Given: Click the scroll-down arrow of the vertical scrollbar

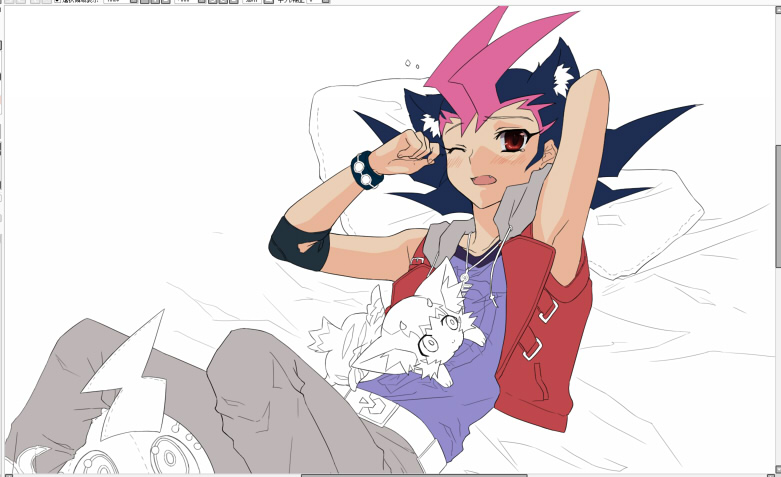Looking at the screenshot, I should click(x=779, y=470).
